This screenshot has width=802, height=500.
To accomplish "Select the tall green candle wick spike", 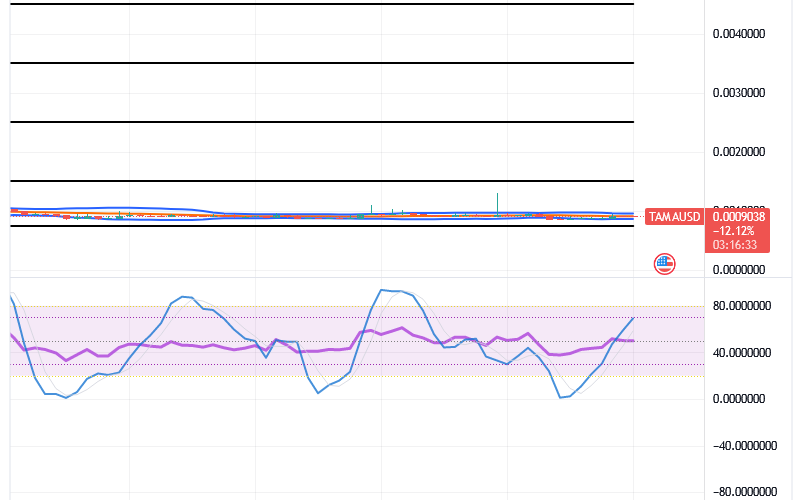I will click(497, 203).
